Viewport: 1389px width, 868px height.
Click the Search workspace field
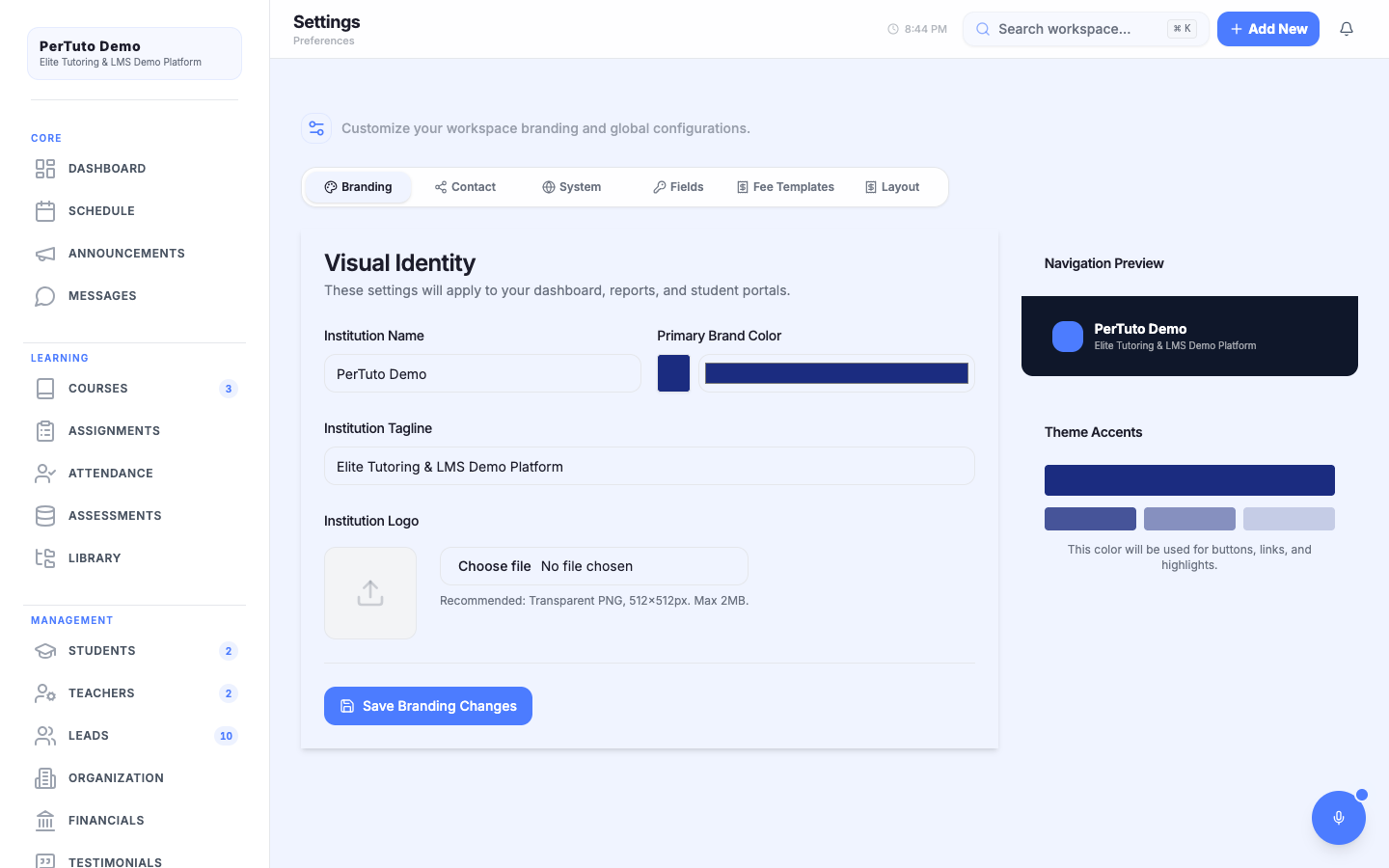click(1086, 29)
